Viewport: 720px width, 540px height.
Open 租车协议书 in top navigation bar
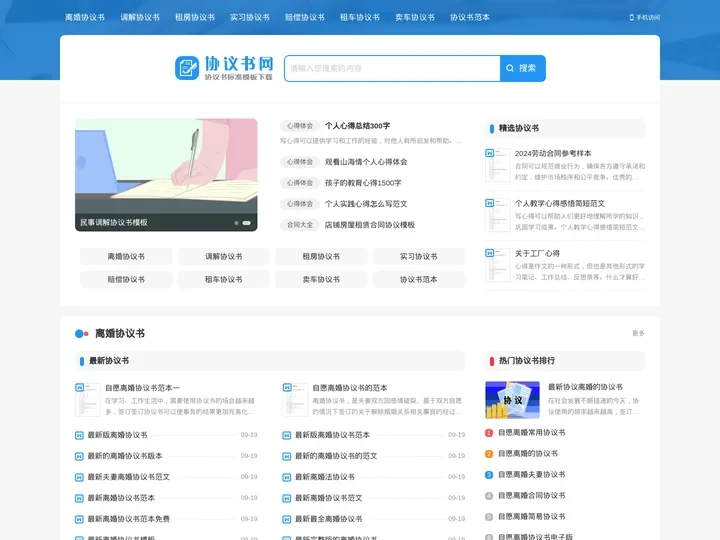[x=360, y=17]
